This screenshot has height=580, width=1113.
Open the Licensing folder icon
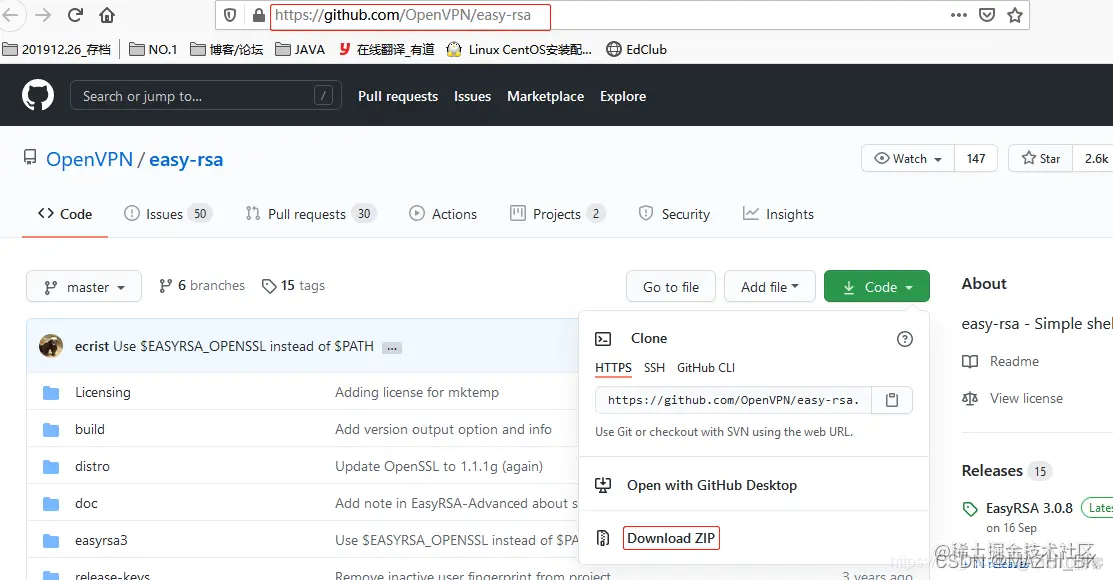point(50,393)
